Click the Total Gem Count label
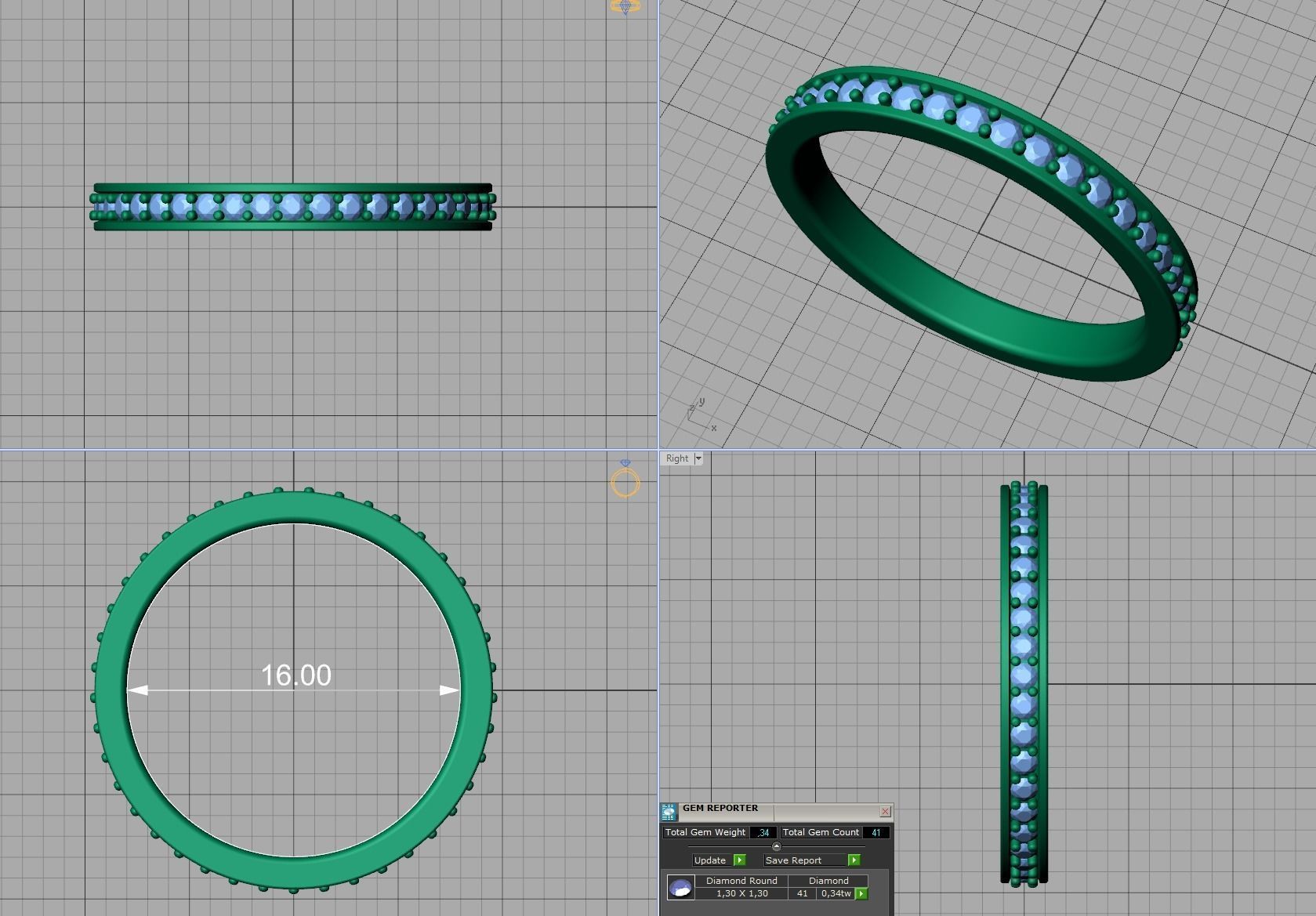The image size is (1316, 916). tap(821, 832)
